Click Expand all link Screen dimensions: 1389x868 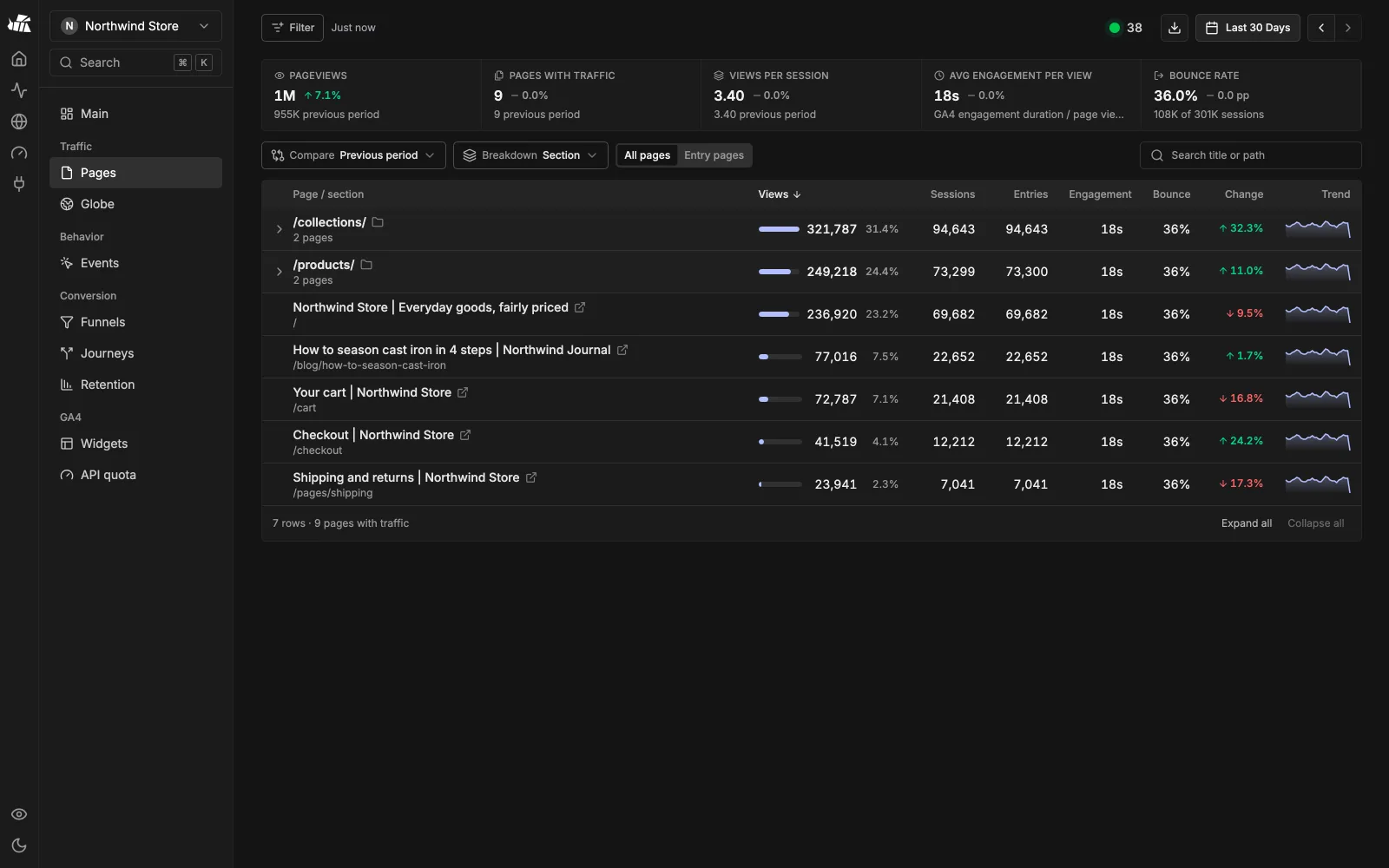(x=1247, y=523)
